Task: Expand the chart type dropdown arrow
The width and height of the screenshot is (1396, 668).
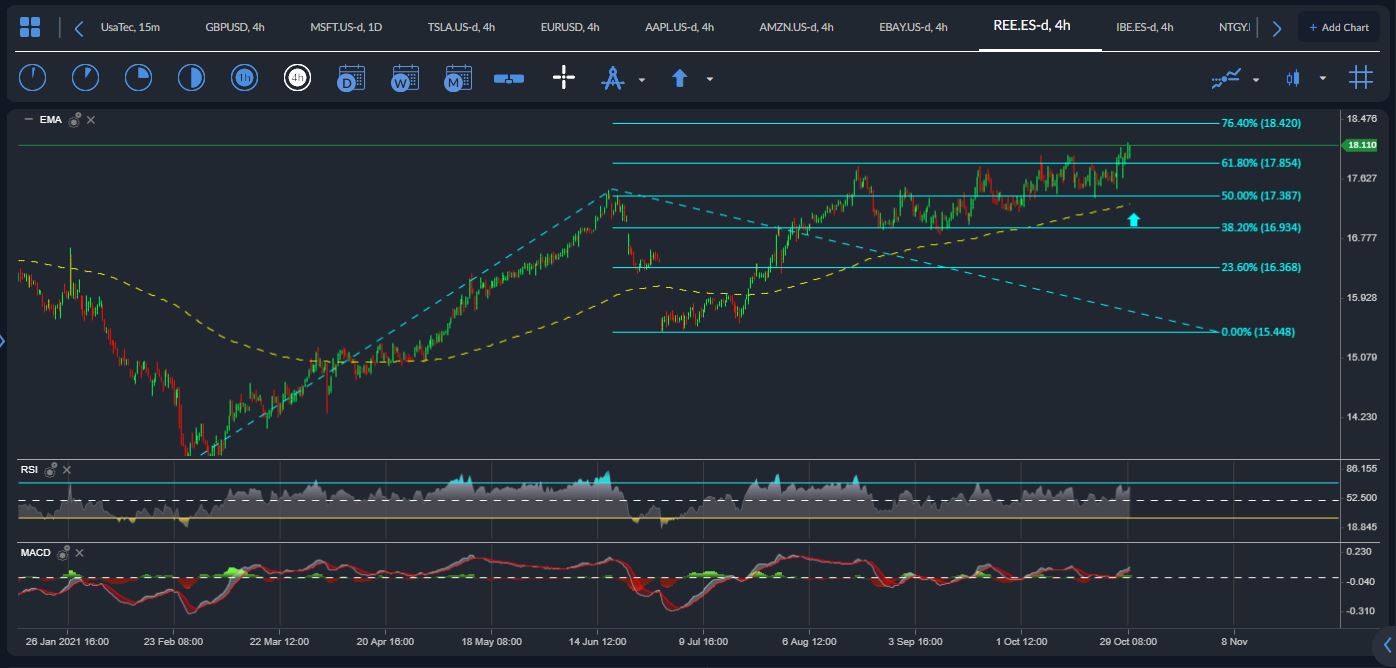Action: pos(1323,79)
